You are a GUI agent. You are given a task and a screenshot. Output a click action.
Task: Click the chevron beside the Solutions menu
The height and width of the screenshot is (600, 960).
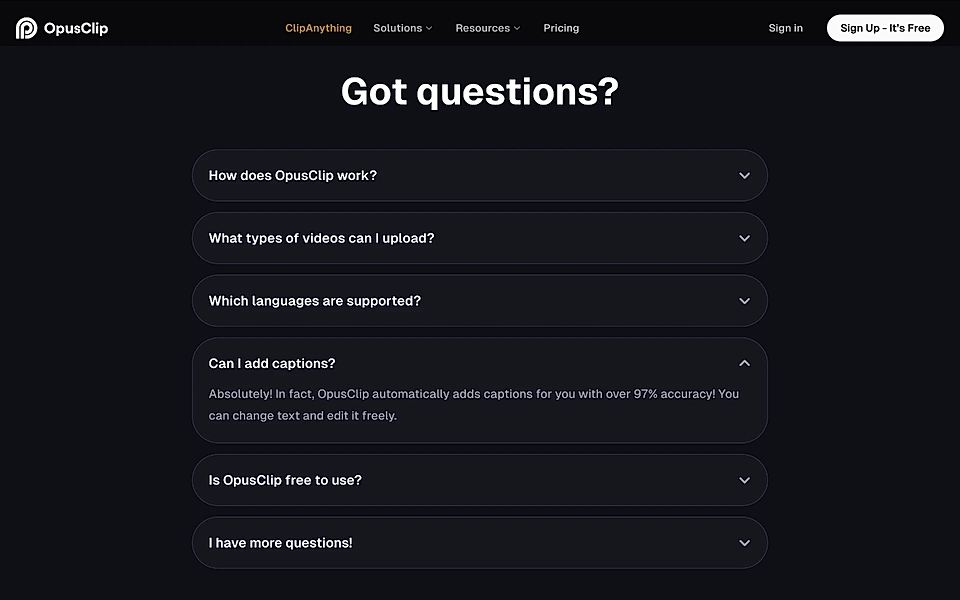pos(428,28)
